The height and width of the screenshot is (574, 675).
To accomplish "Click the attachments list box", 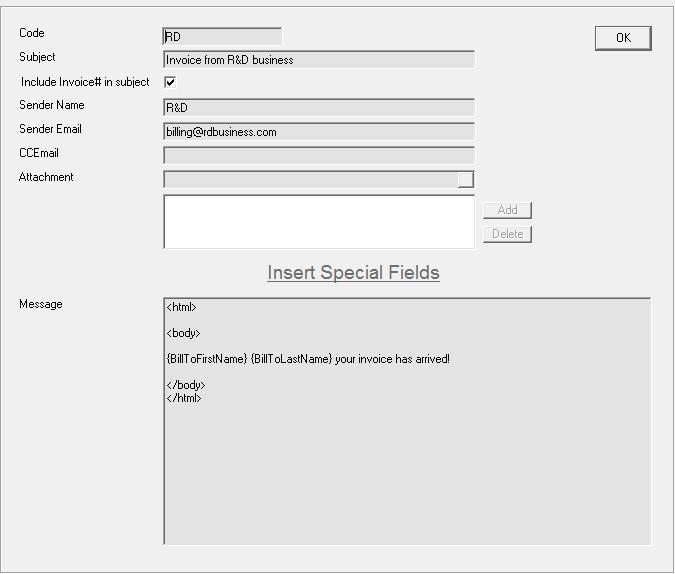I will (319, 222).
